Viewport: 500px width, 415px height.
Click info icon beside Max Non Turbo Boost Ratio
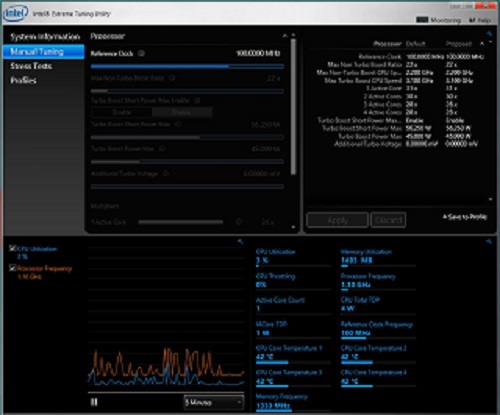(172, 78)
